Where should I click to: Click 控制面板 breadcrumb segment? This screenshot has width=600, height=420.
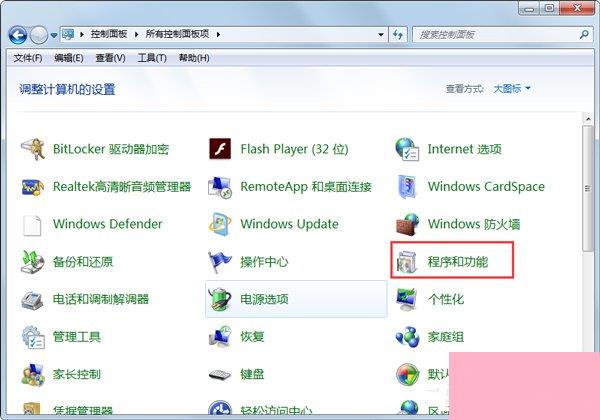click(109, 34)
